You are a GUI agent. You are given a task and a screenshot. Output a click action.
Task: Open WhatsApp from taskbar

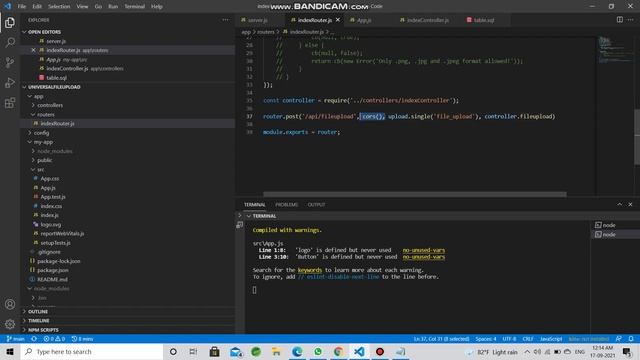[x=318, y=351]
